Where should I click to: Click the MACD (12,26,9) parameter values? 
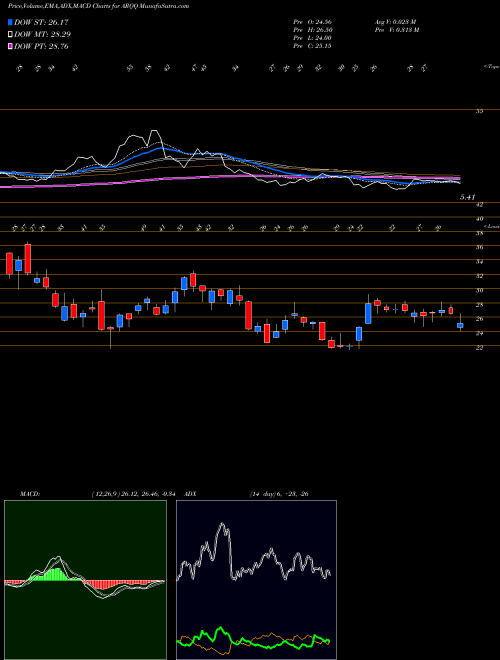point(136,494)
